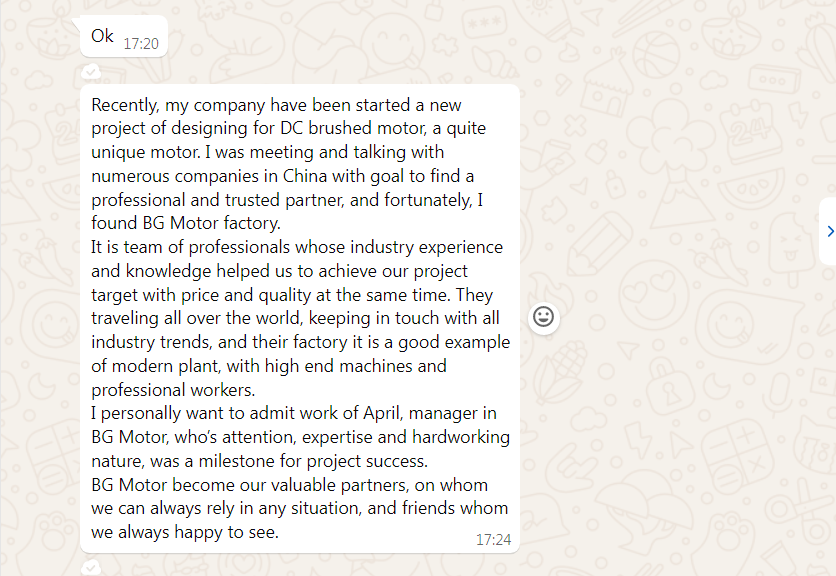Viewport: 836px width, 576px height.
Task: Click the "Ok" message text
Action: click(x=102, y=36)
